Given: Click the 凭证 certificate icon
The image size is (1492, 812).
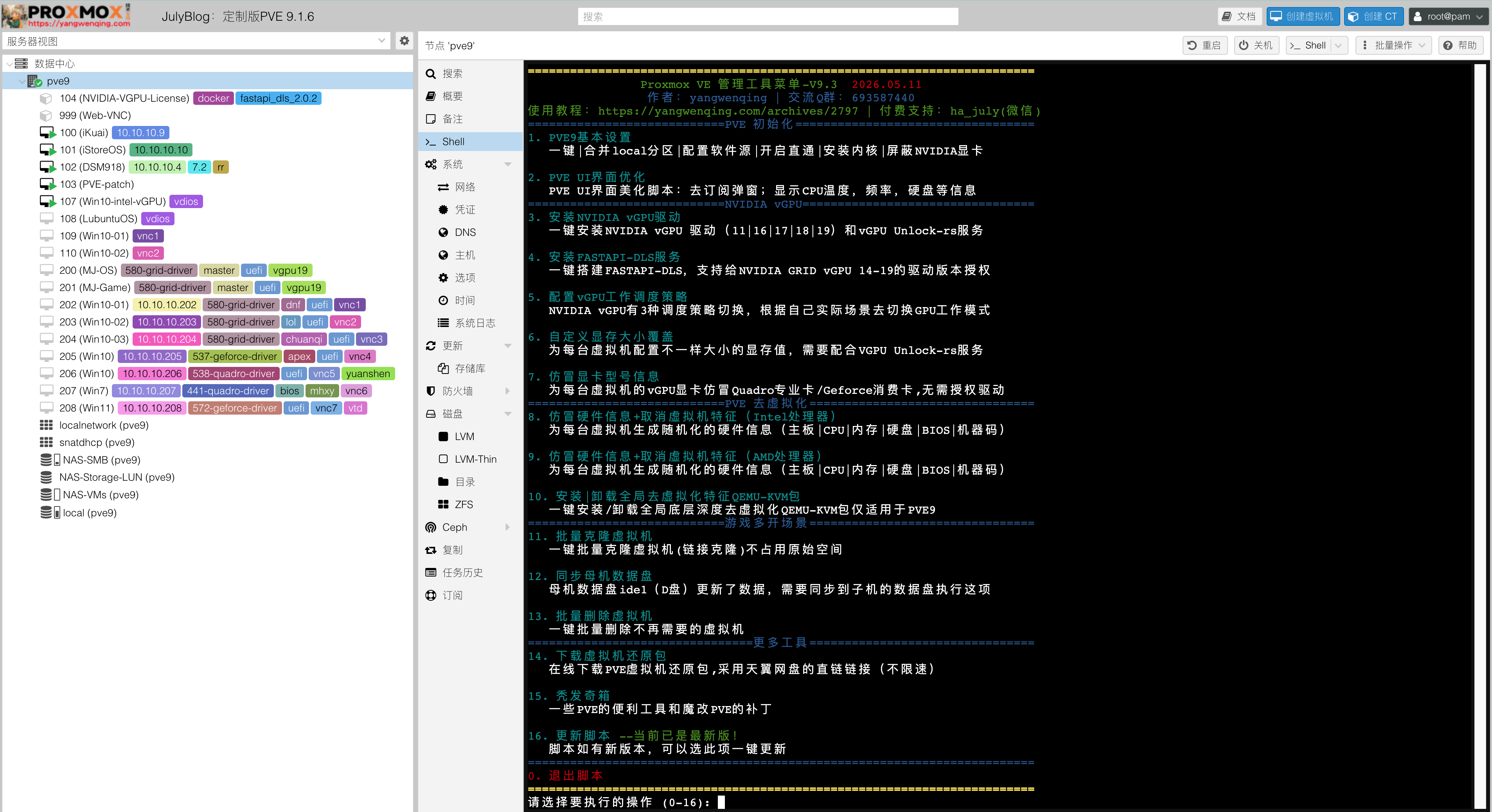Looking at the screenshot, I should coord(443,210).
